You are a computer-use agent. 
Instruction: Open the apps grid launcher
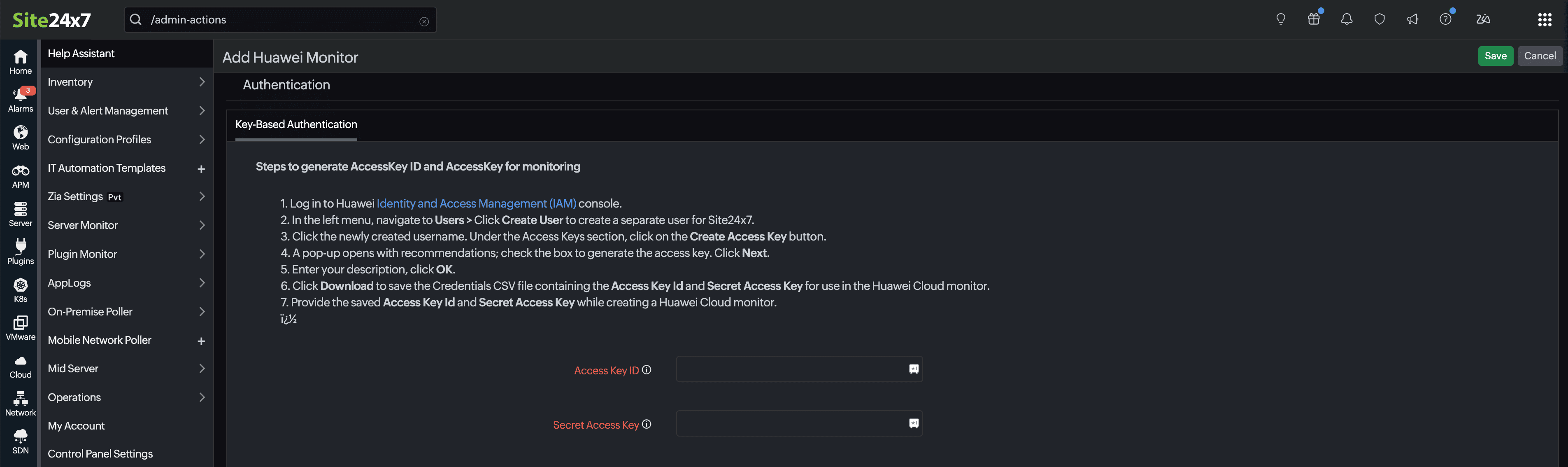point(1544,19)
